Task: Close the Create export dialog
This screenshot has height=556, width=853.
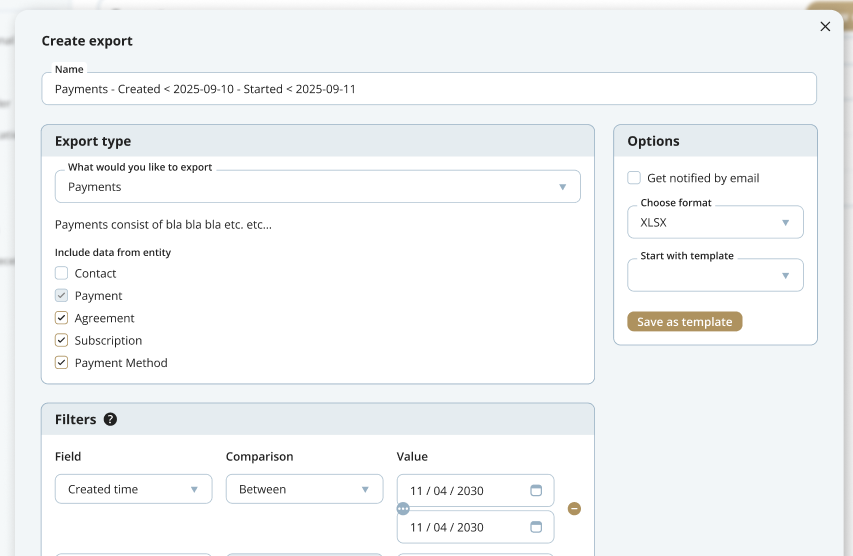Action: pyautogui.click(x=825, y=27)
